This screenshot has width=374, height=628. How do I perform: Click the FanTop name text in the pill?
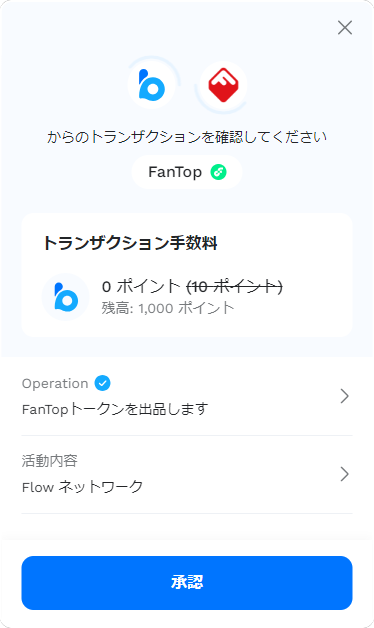tap(175, 172)
